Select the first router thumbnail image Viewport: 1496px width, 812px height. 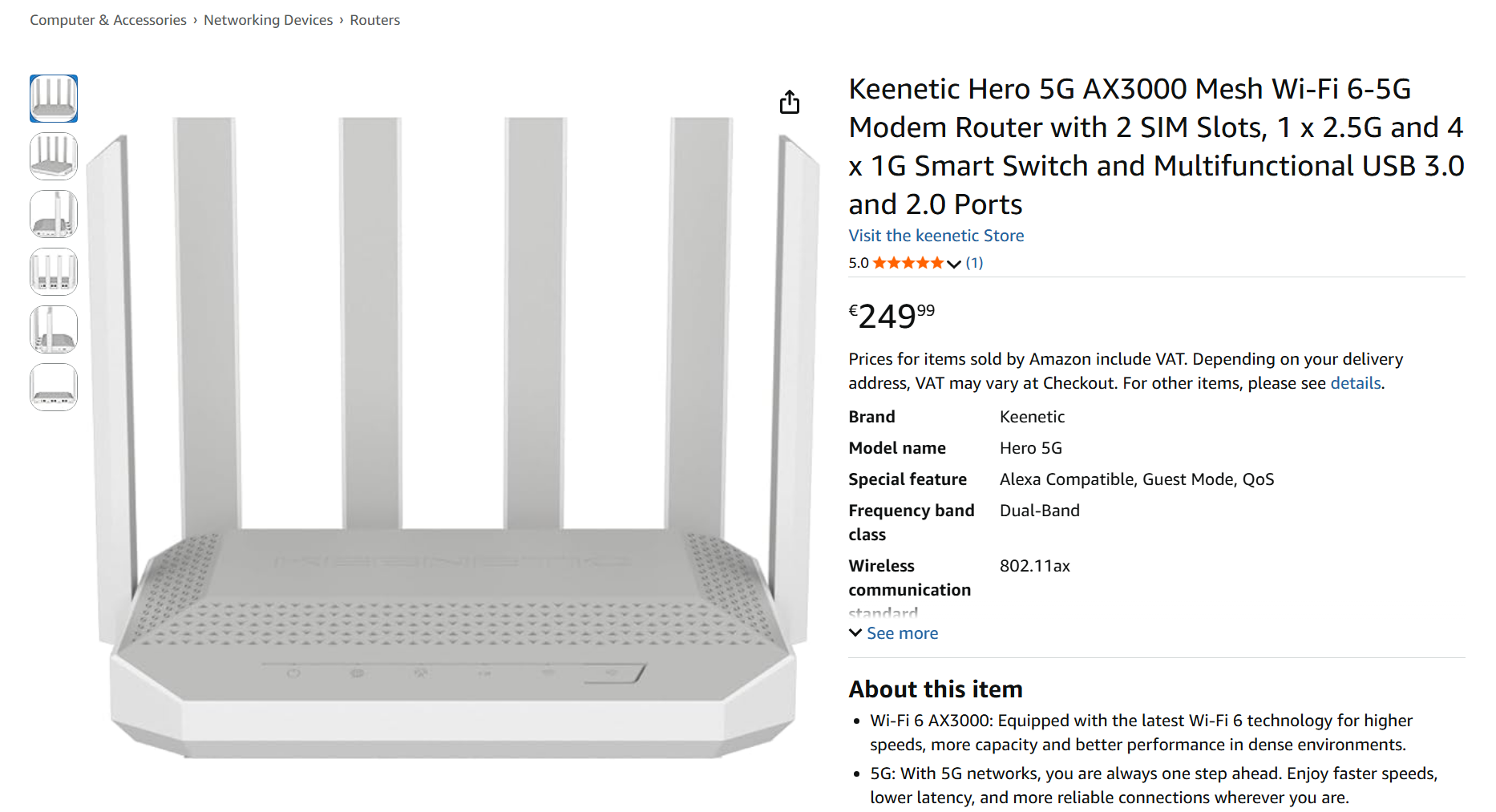[x=54, y=99]
